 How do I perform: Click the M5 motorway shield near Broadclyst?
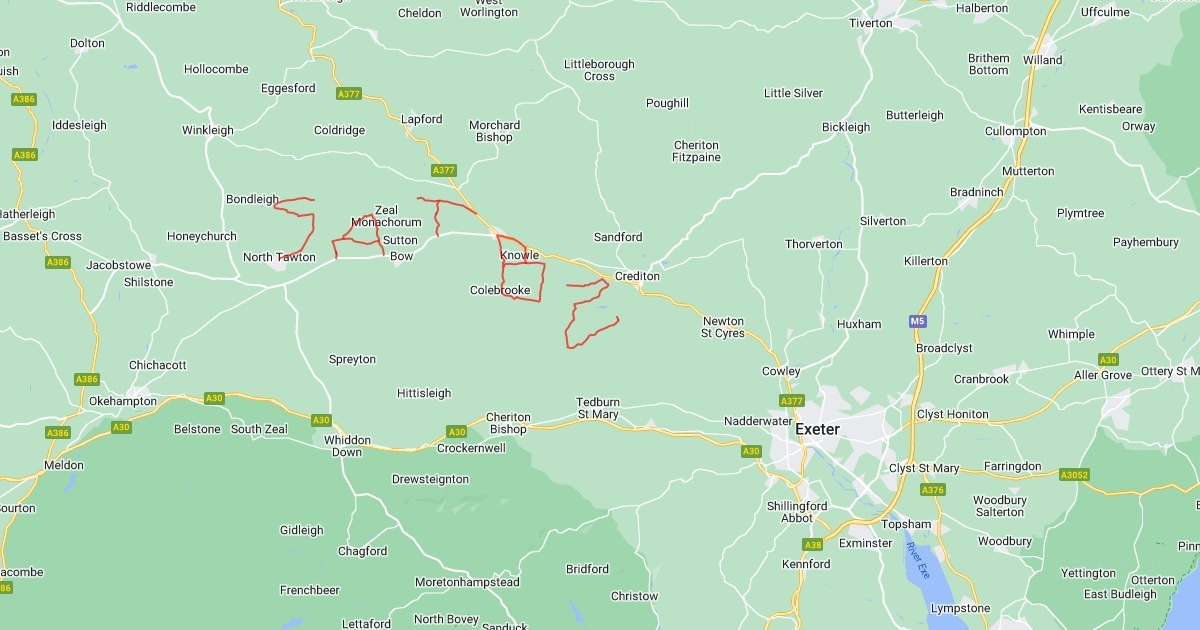pyautogui.click(x=918, y=321)
